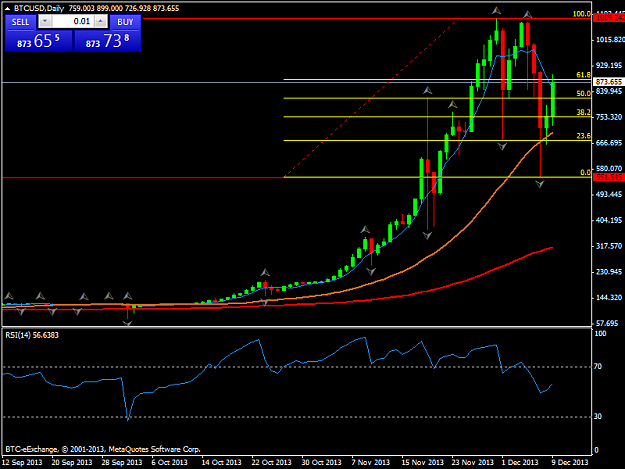Click the 50.0 Fibonacci level label

coord(584,93)
